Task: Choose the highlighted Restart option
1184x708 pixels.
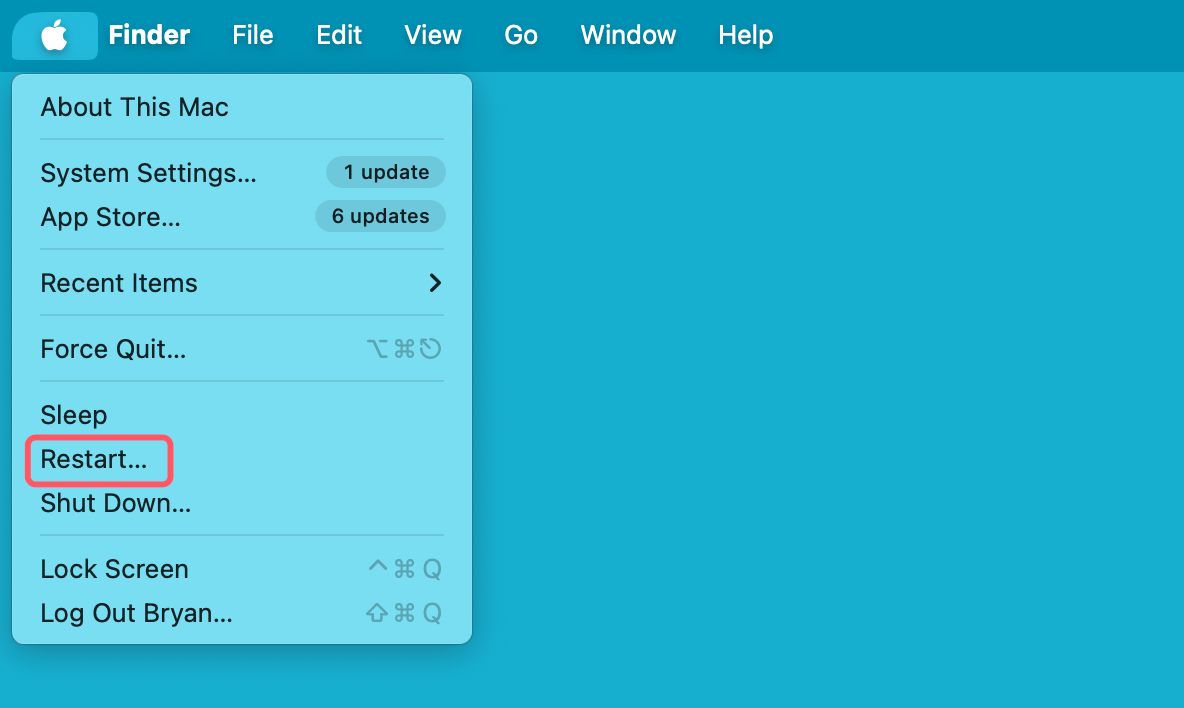Action: [94, 460]
